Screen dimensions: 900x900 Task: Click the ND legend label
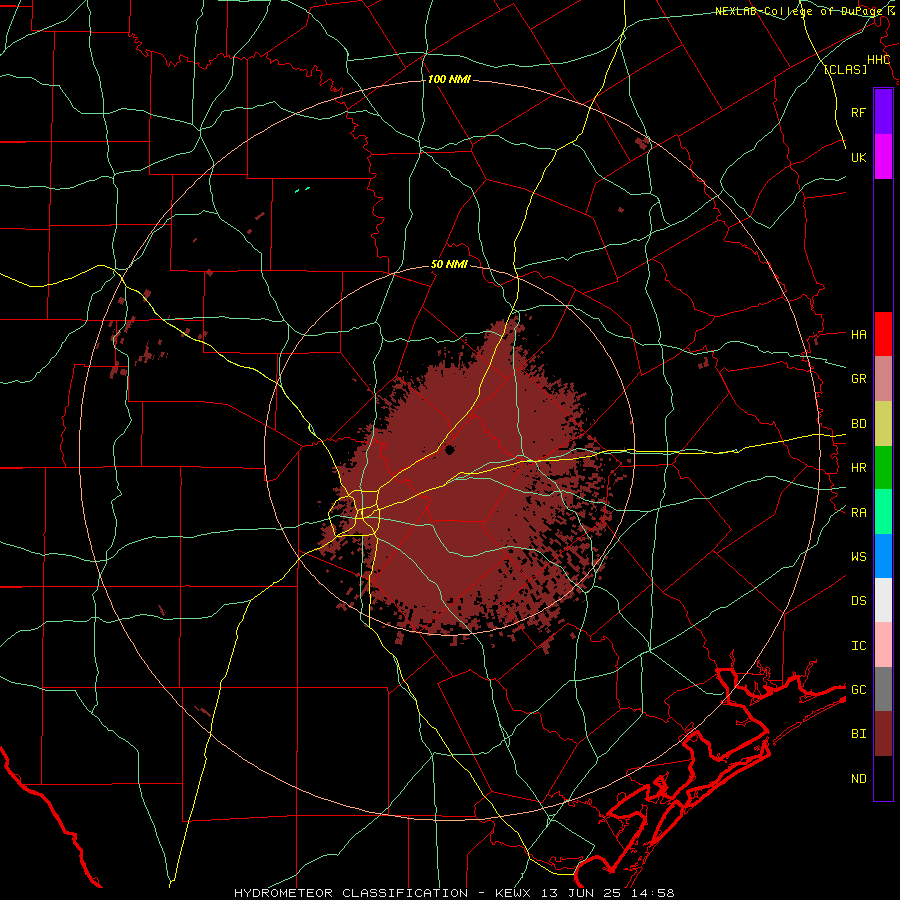859,779
